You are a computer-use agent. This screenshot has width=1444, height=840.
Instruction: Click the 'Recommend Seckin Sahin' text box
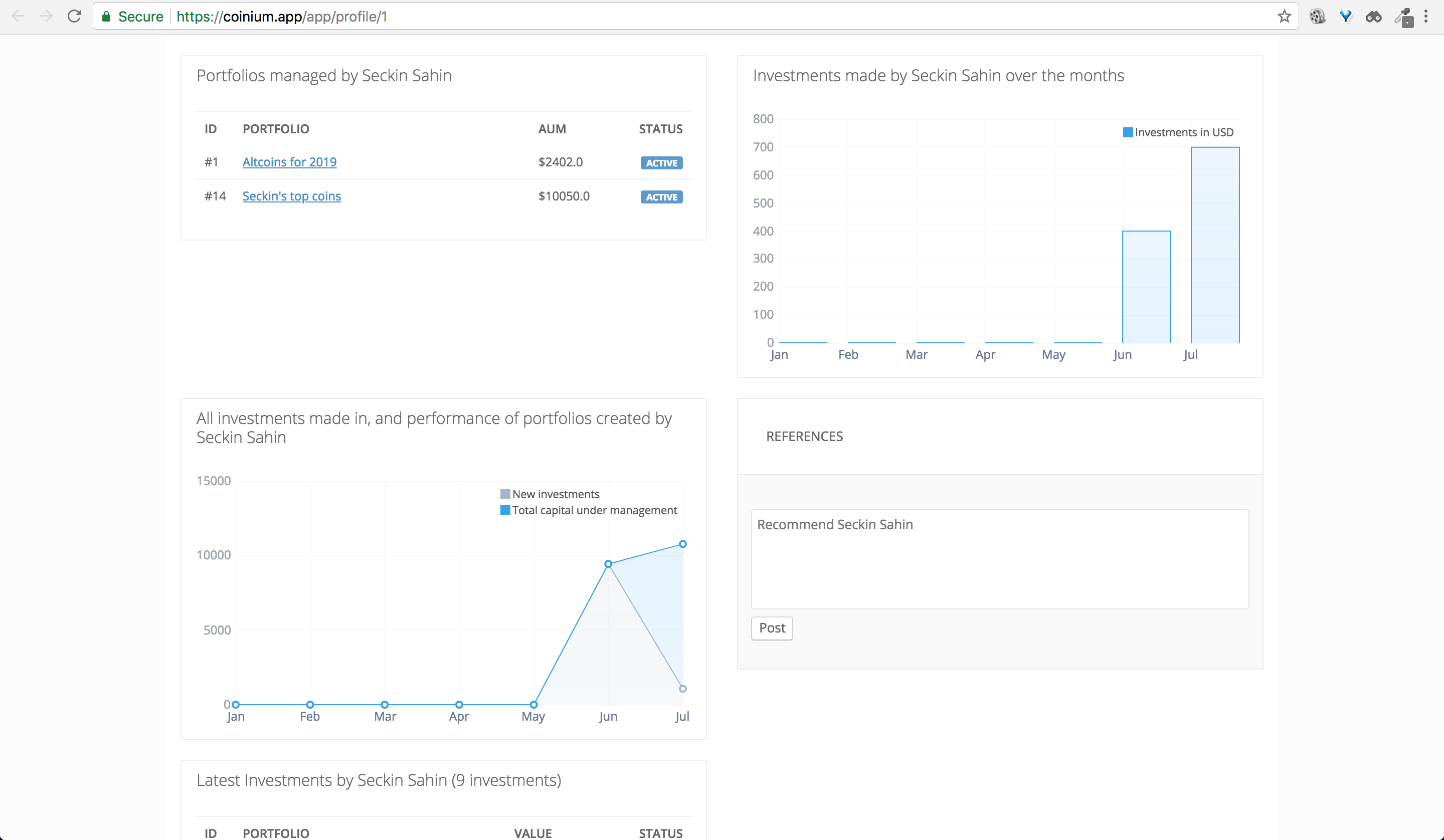coord(999,559)
